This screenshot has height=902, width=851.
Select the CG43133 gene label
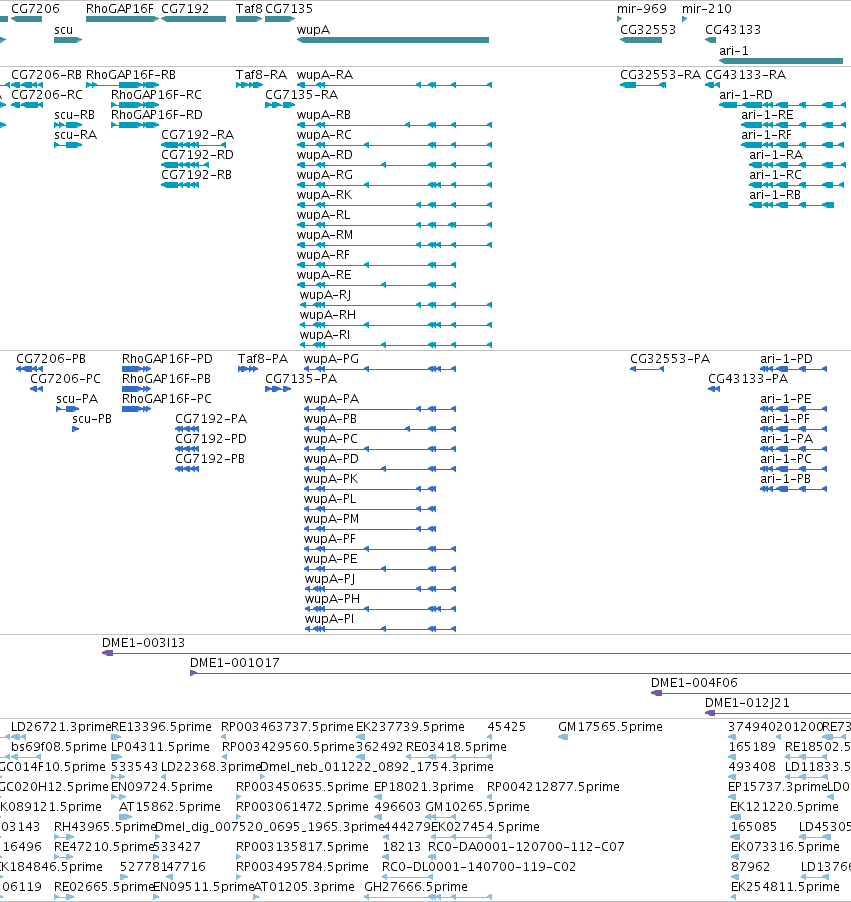(x=733, y=29)
